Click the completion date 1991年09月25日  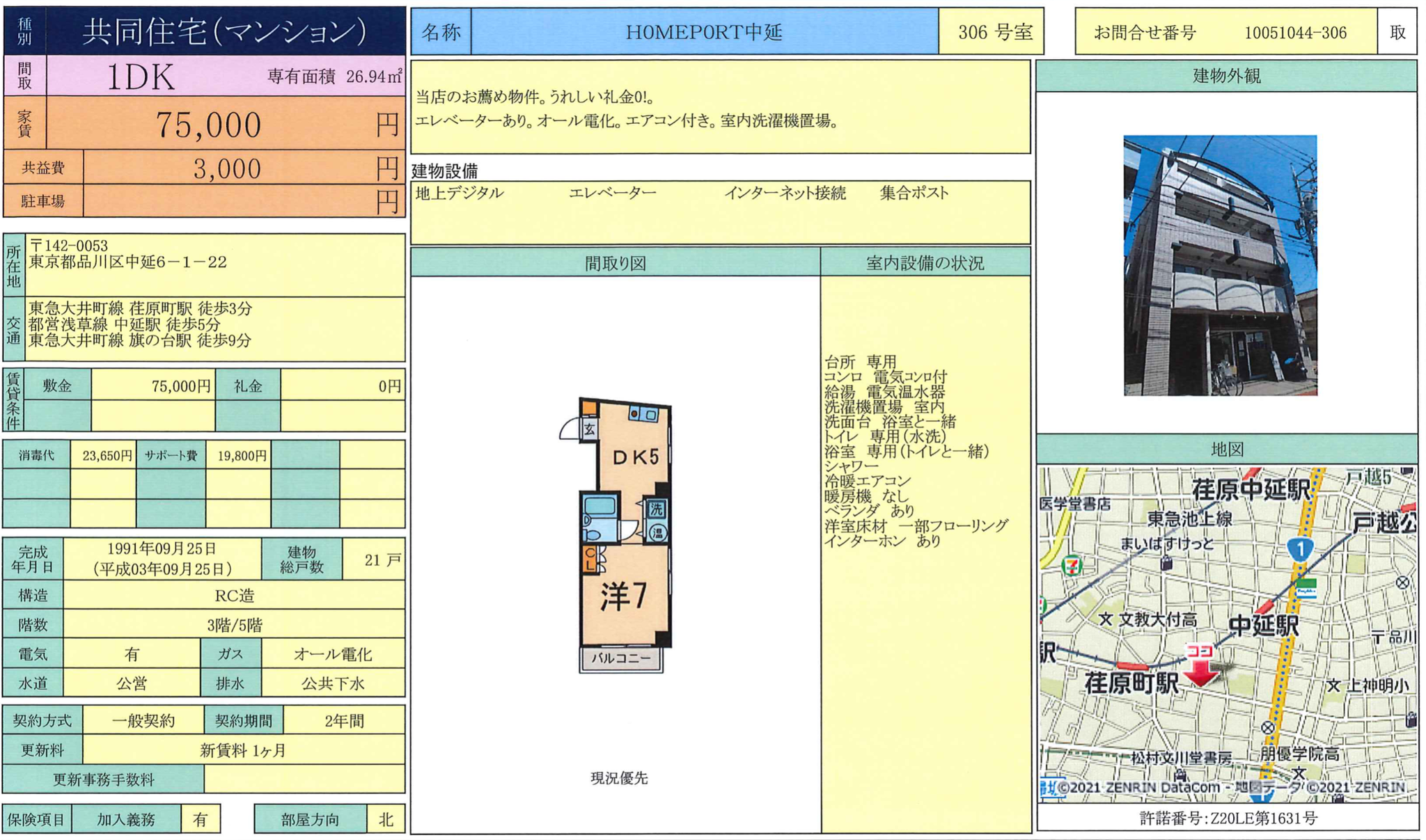click(x=162, y=549)
